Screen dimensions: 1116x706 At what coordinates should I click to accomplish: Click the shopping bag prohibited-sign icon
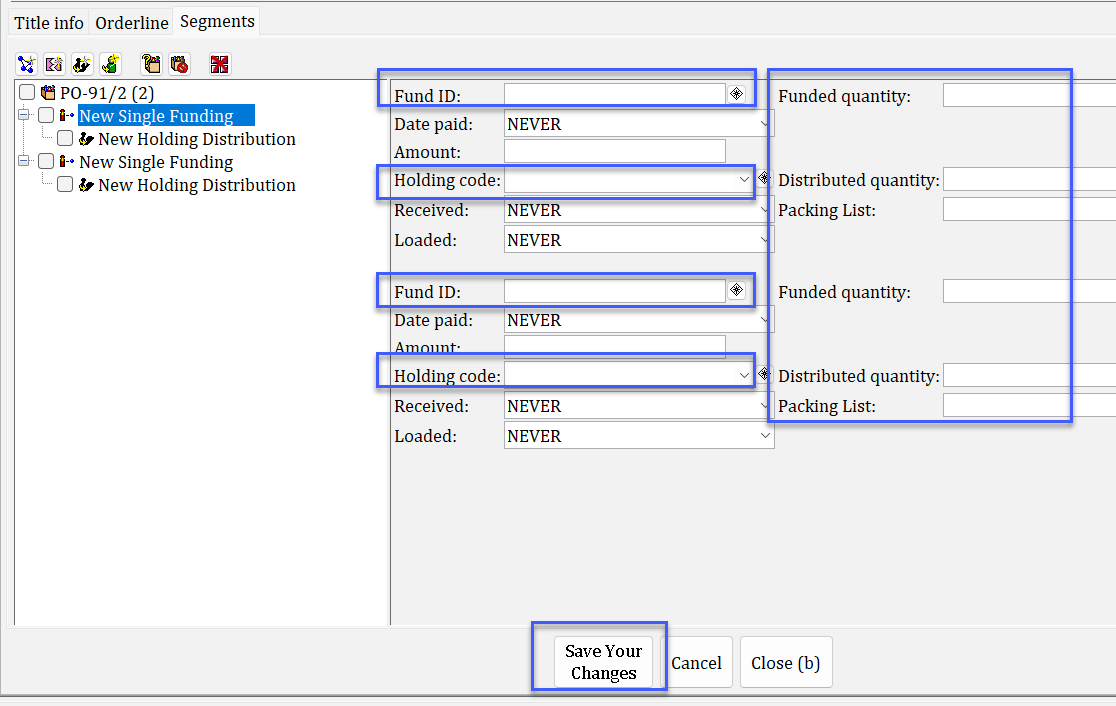click(x=179, y=64)
